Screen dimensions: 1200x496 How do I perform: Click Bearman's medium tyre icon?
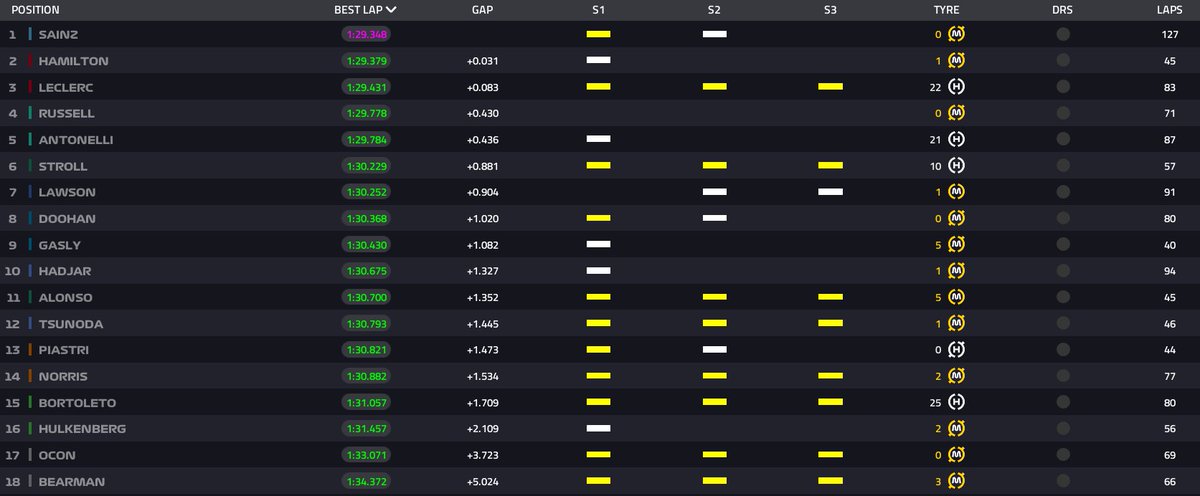956,481
